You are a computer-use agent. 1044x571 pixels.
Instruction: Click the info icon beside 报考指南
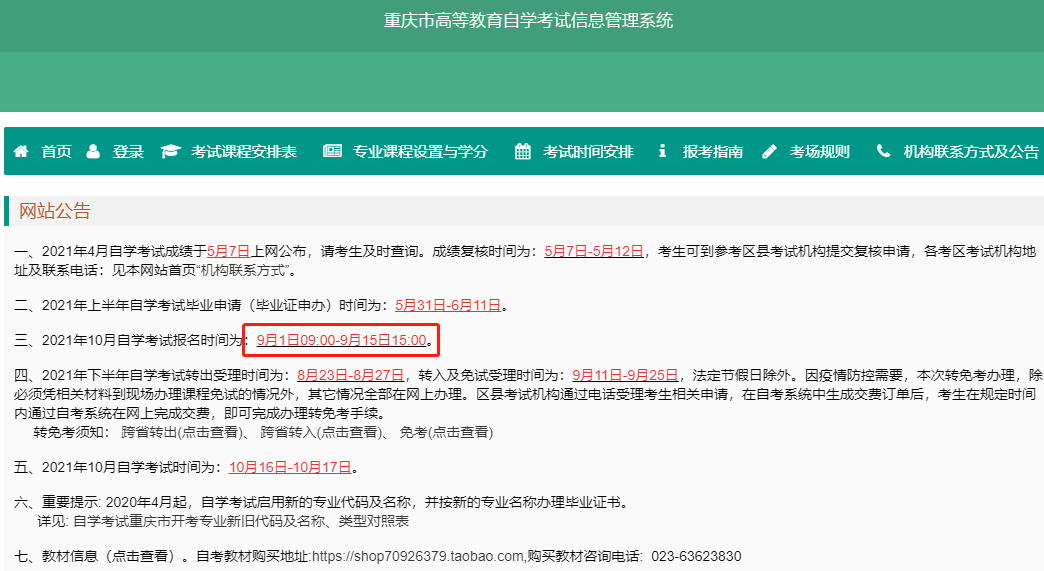point(662,151)
